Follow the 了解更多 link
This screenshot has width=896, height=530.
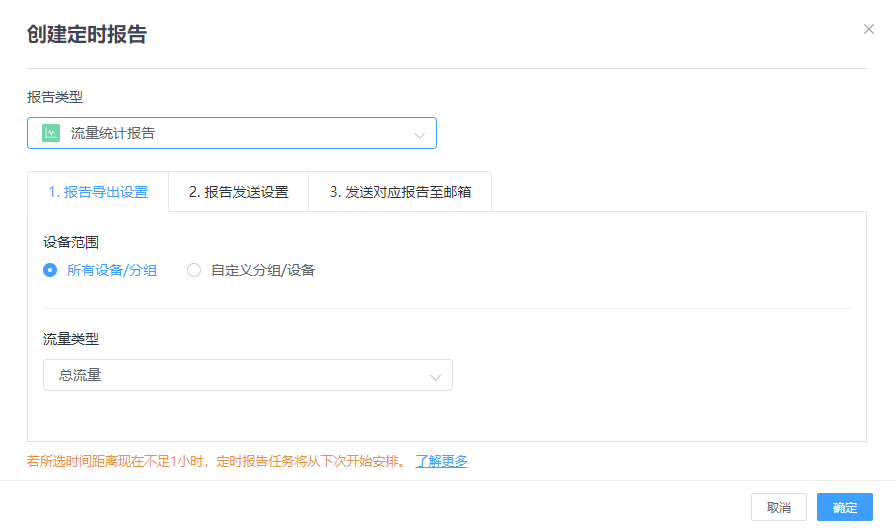pos(441,461)
